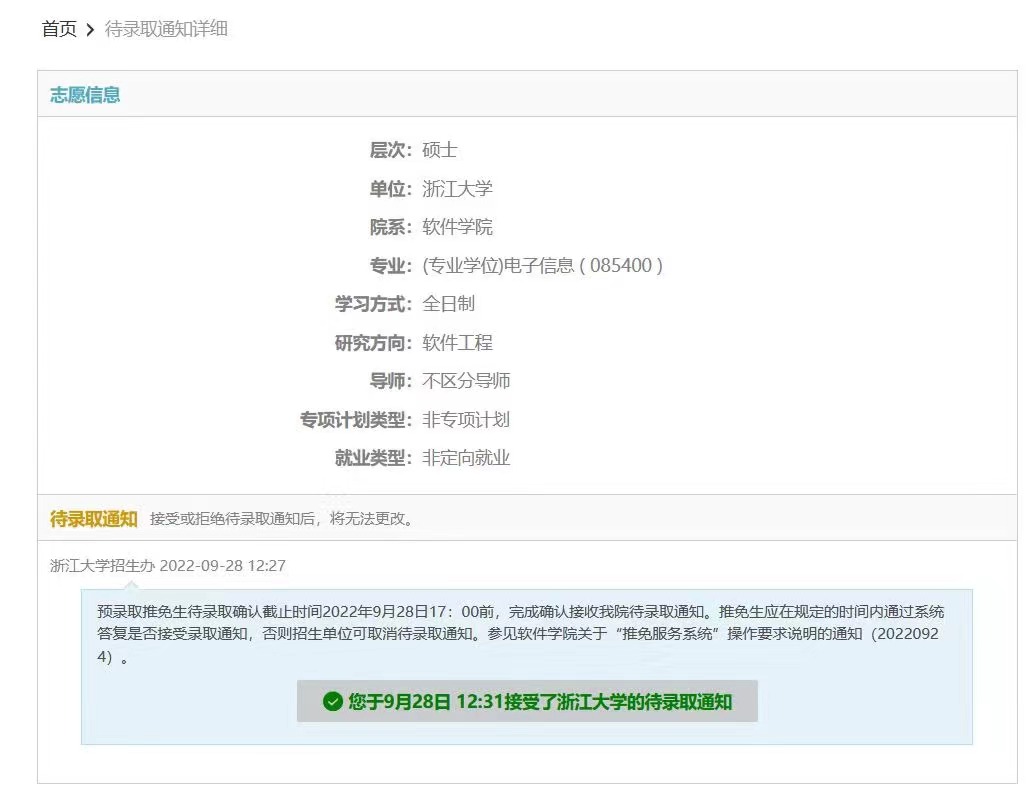Go to the 首页 breadcrumb link

click(59, 29)
